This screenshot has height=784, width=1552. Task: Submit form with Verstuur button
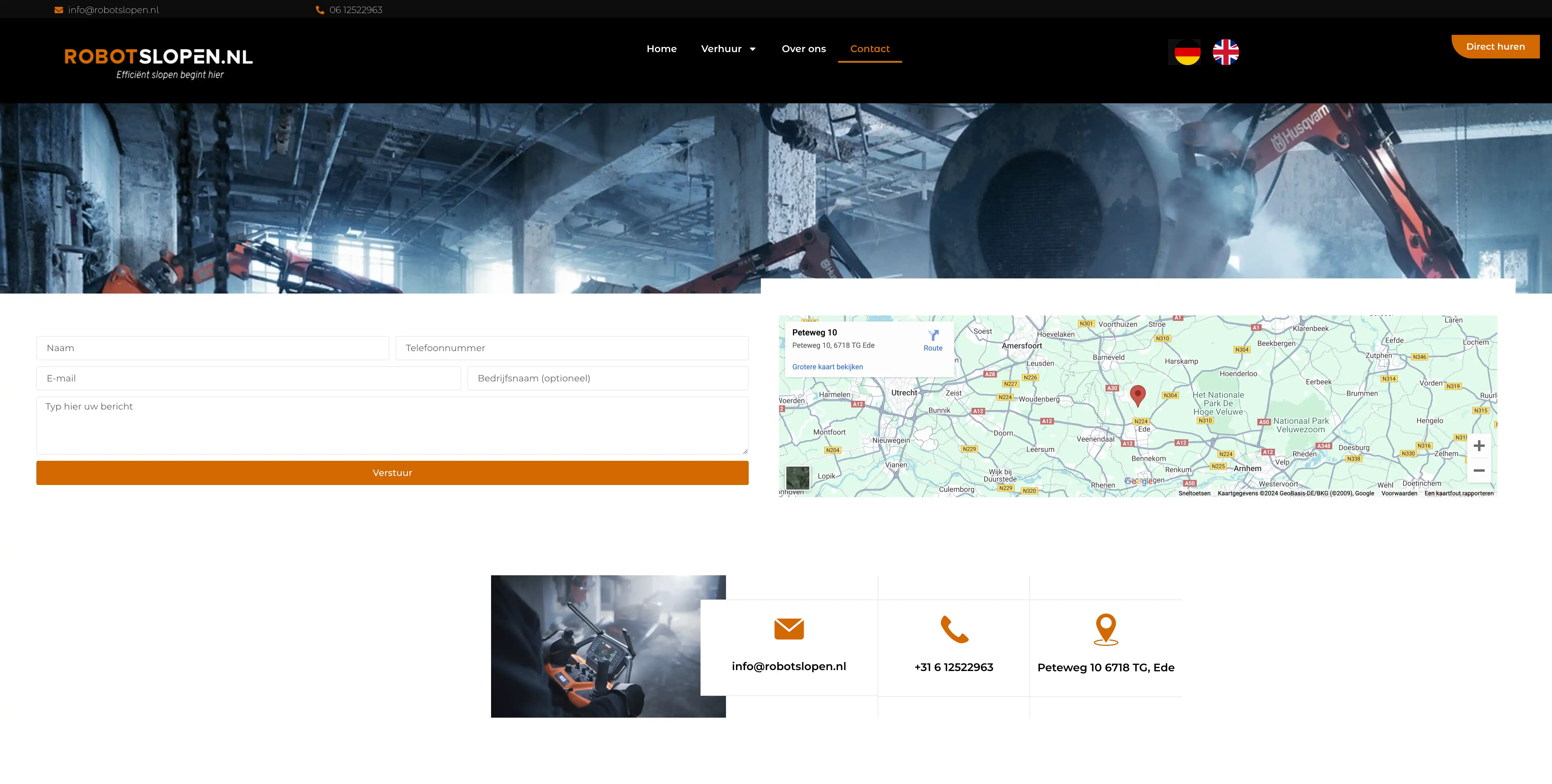pos(392,473)
